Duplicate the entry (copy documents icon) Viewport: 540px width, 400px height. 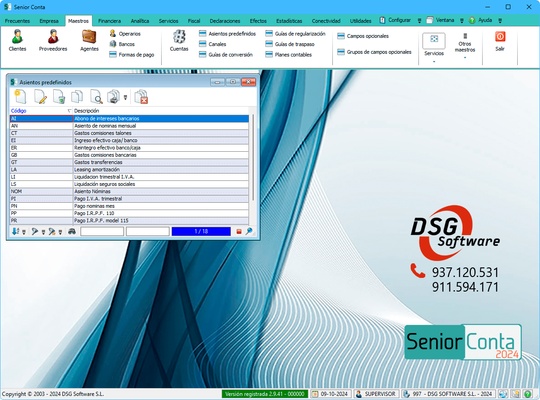pos(77,96)
